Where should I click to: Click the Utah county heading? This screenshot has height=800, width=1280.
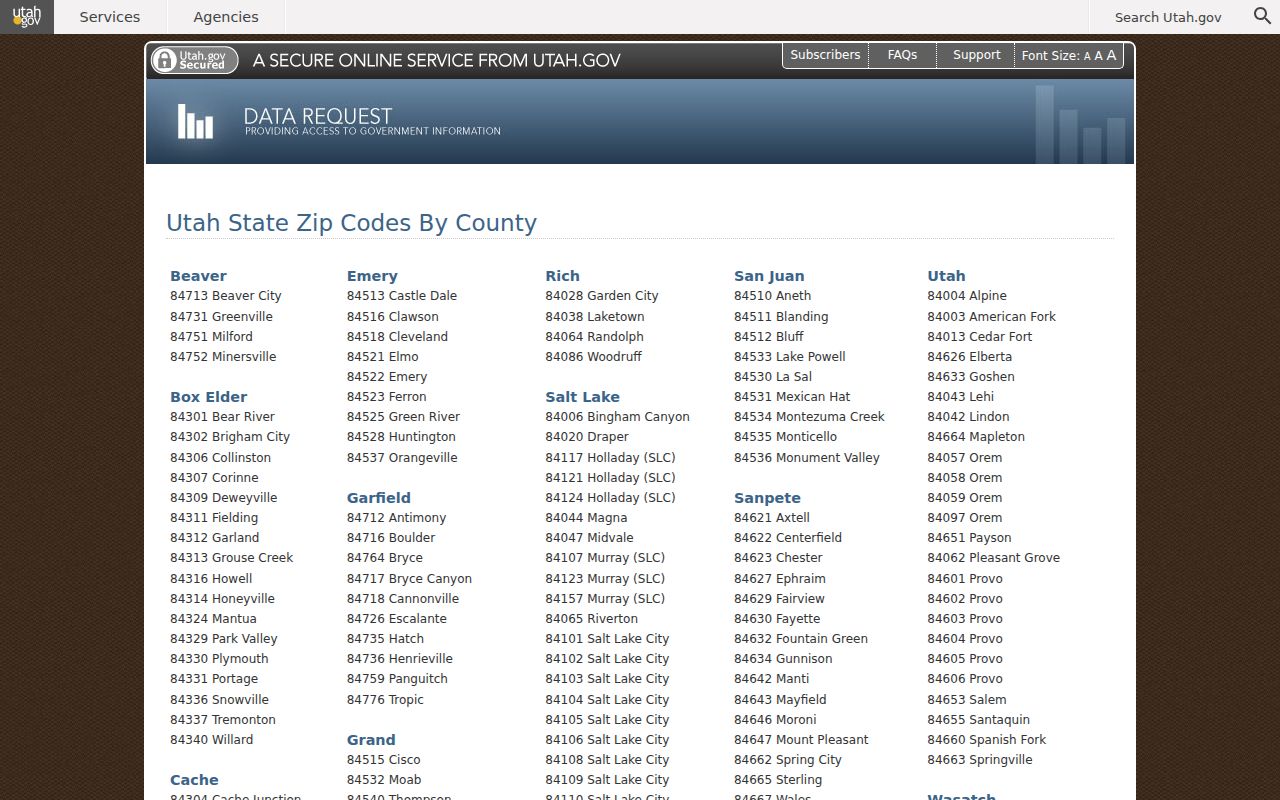946,276
